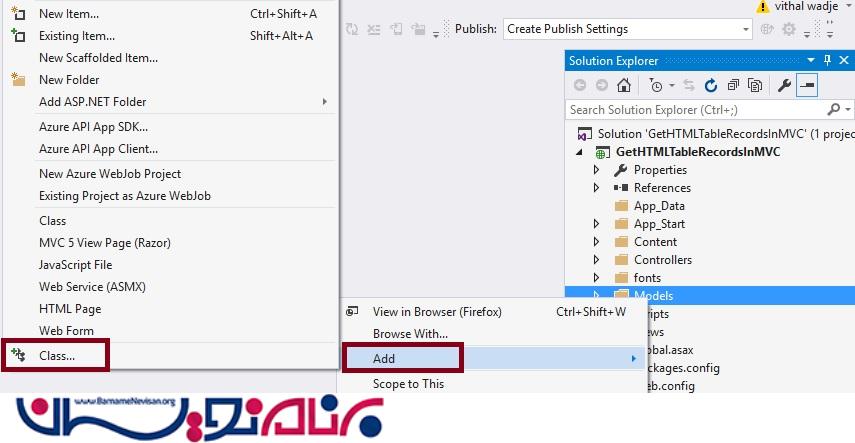Collapse the GetHTMLTableRecordsInMVC project node
This screenshot has width=855, height=443.
coord(579,153)
